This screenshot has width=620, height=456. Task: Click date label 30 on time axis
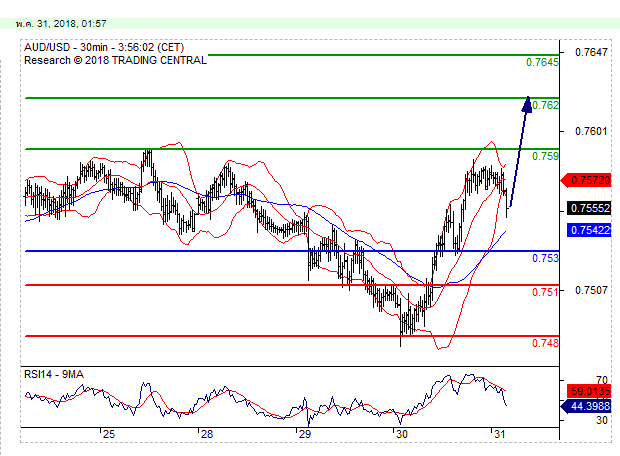tap(402, 434)
